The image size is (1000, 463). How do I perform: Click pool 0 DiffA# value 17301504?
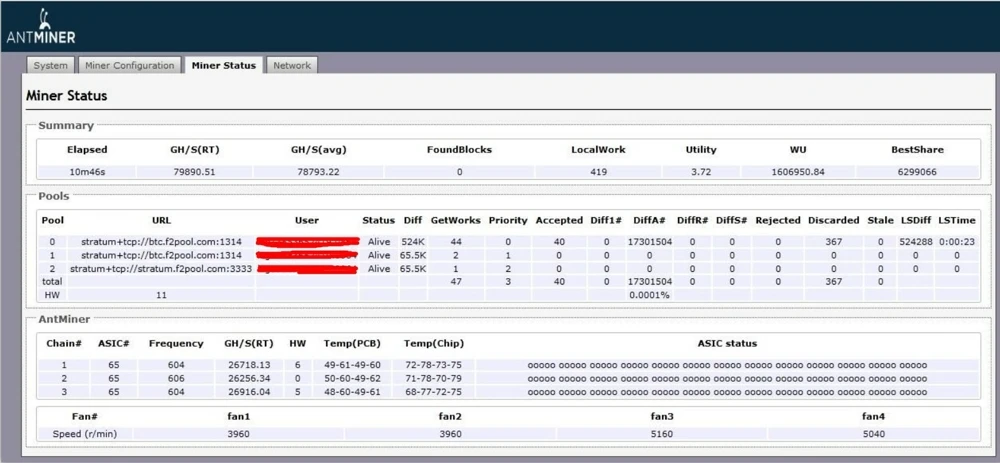click(649, 242)
